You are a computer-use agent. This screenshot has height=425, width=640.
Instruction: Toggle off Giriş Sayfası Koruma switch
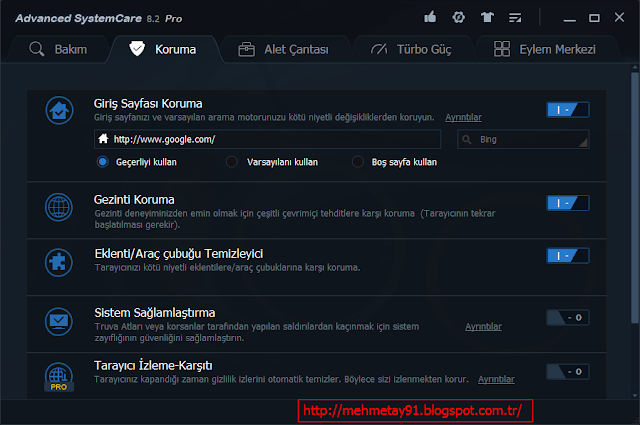568,110
